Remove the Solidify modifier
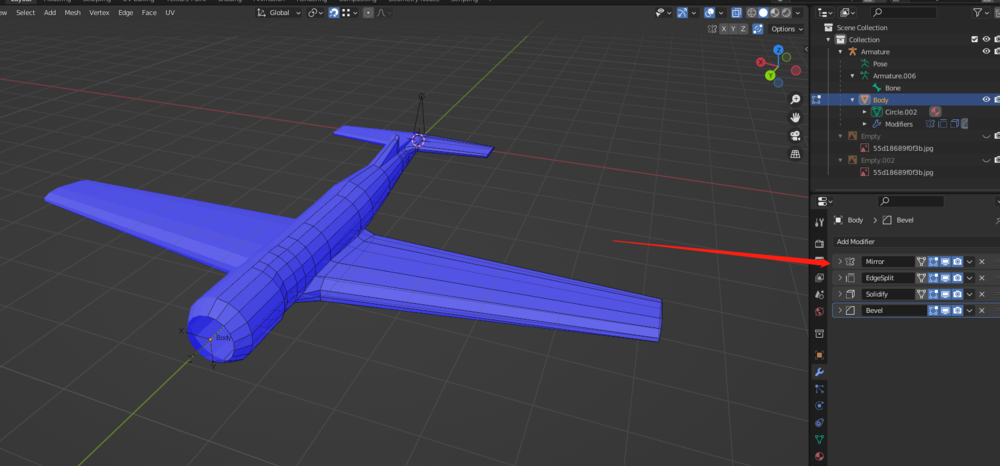The image size is (1000, 466). click(982, 294)
